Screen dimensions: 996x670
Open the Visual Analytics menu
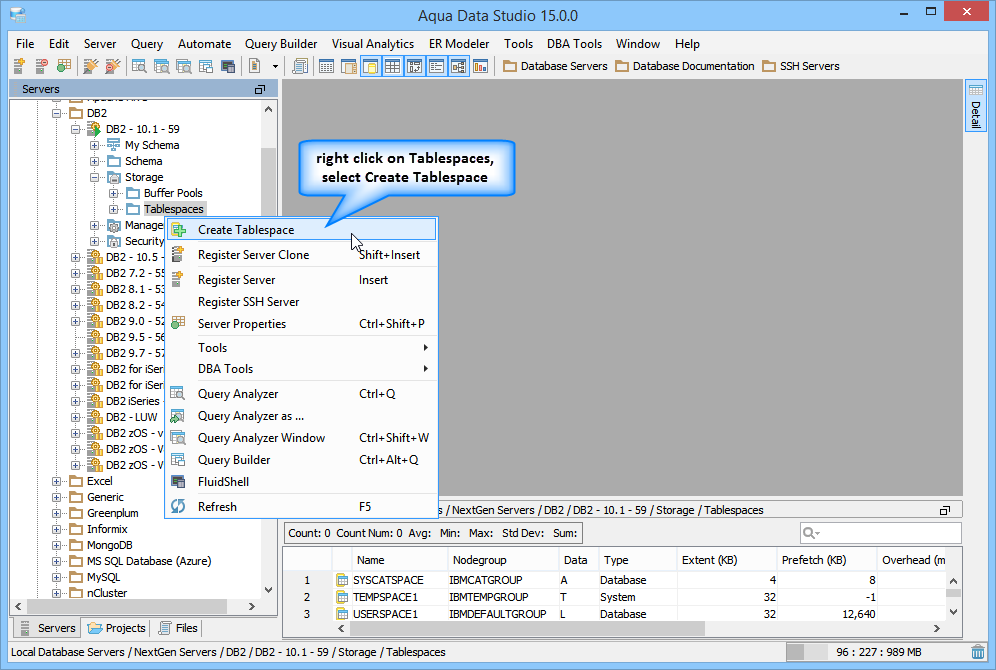pos(373,44)
